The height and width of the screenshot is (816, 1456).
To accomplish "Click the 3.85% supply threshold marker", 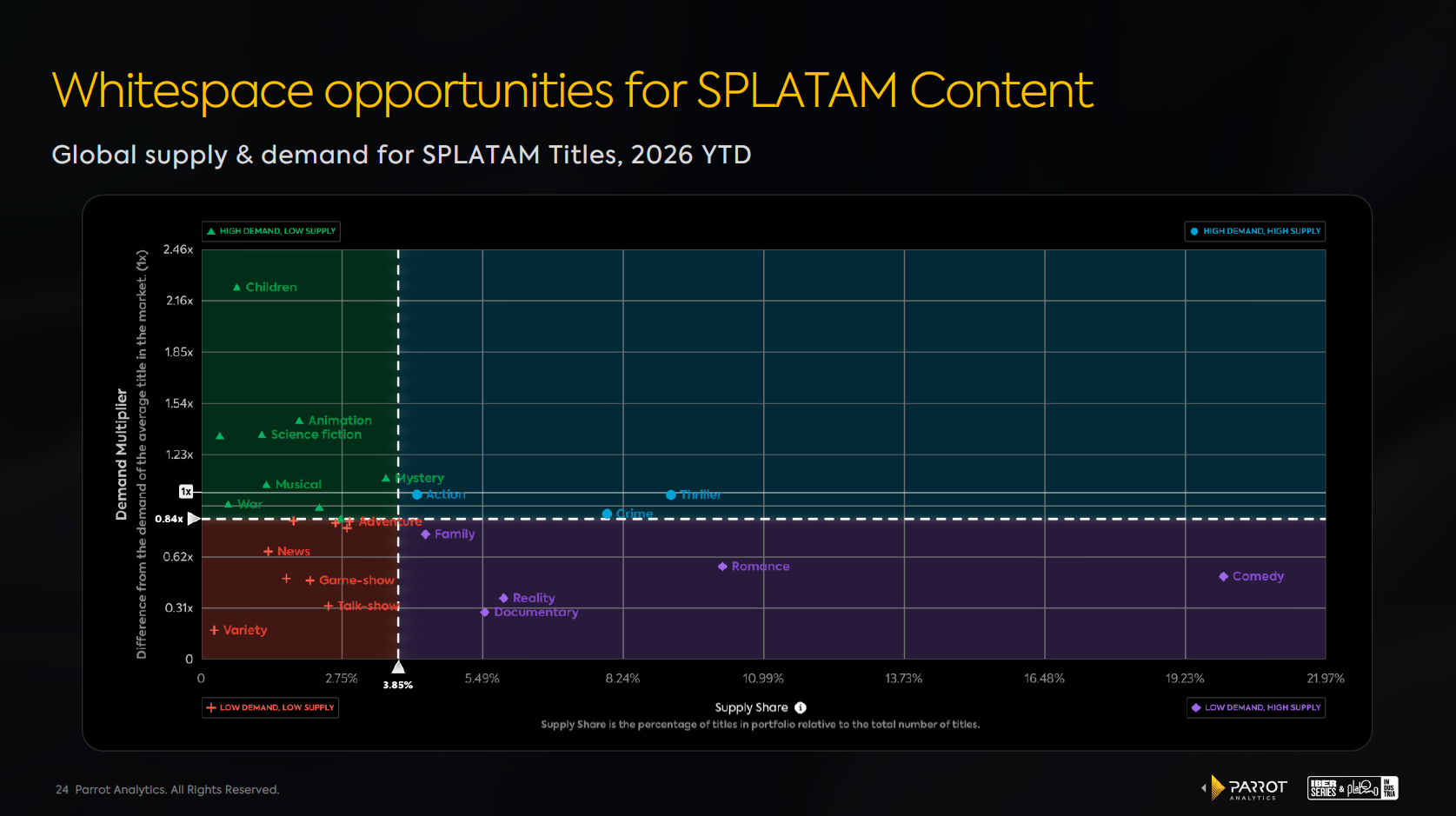I will (398, 667).
